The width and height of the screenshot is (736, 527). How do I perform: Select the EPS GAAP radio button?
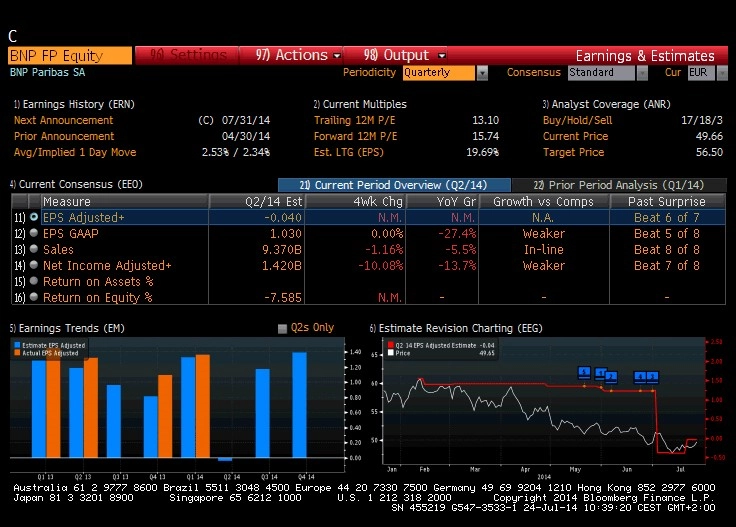pos(34,233)
